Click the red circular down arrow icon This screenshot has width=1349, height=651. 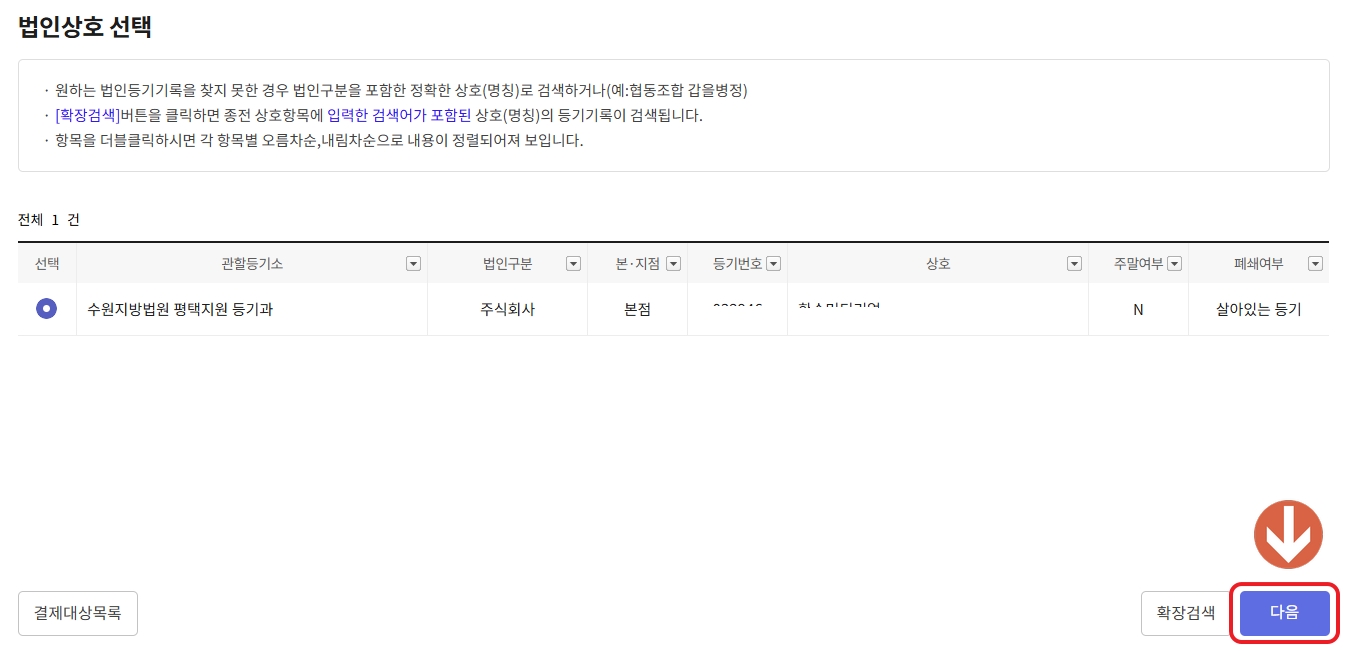pos(1286,534)
